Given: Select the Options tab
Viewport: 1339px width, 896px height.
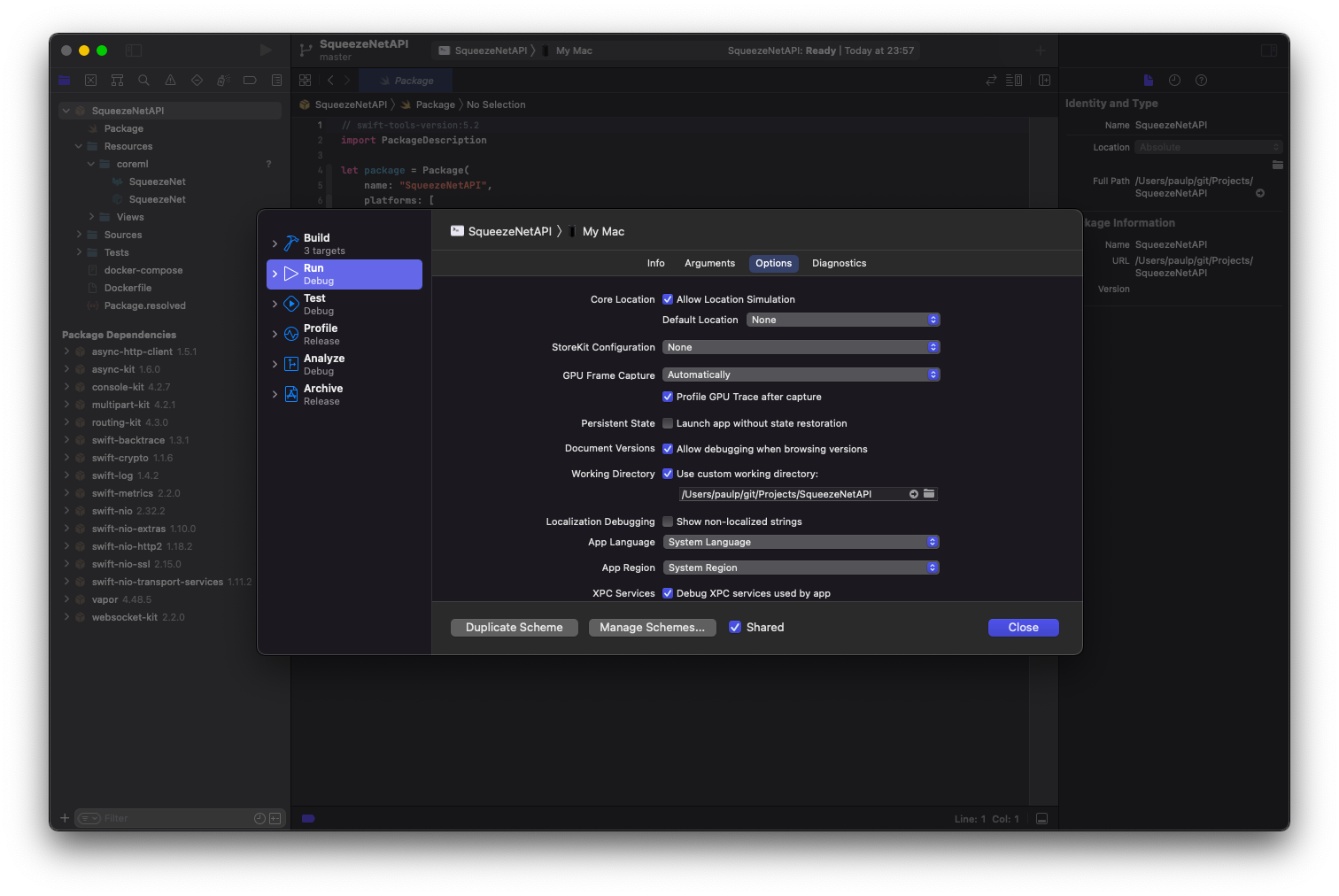Looking at the screenshot, I should coord(774,263).
